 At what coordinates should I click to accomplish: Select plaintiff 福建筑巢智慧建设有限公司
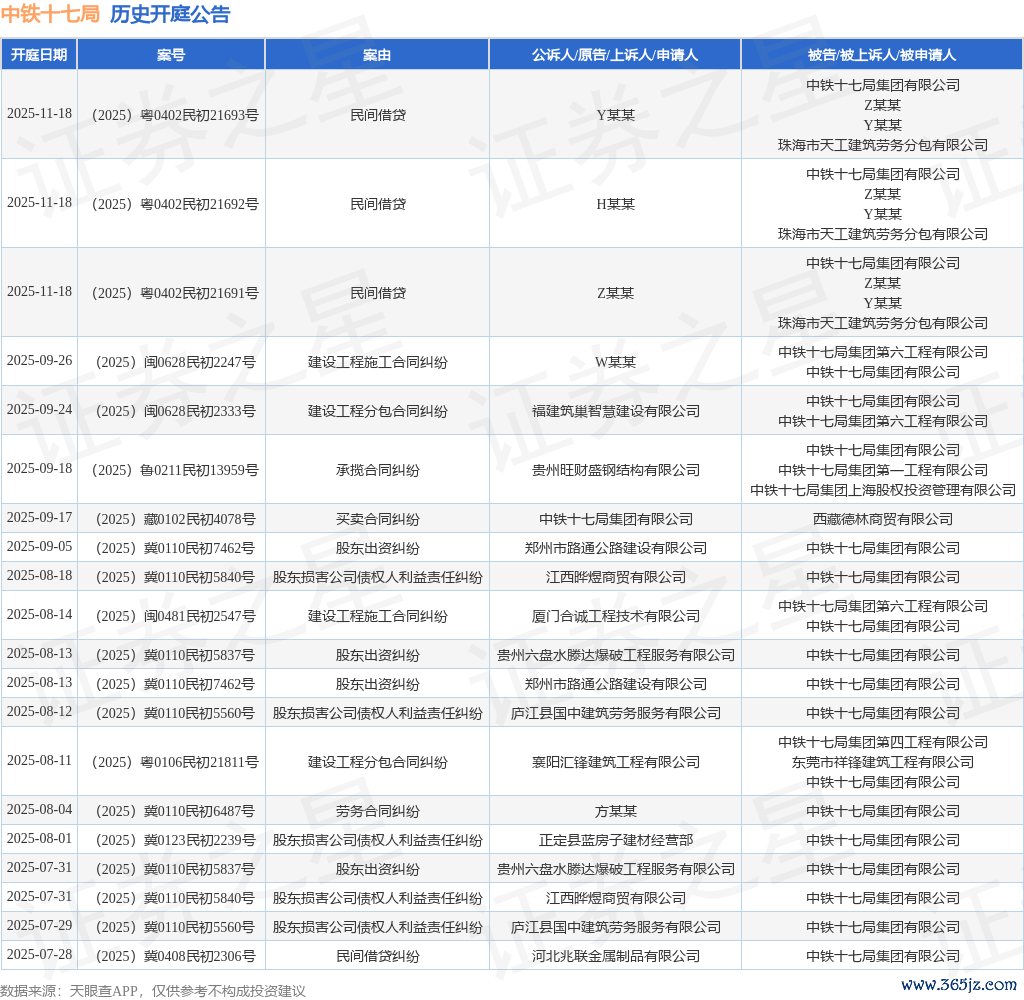pos(615,411)
